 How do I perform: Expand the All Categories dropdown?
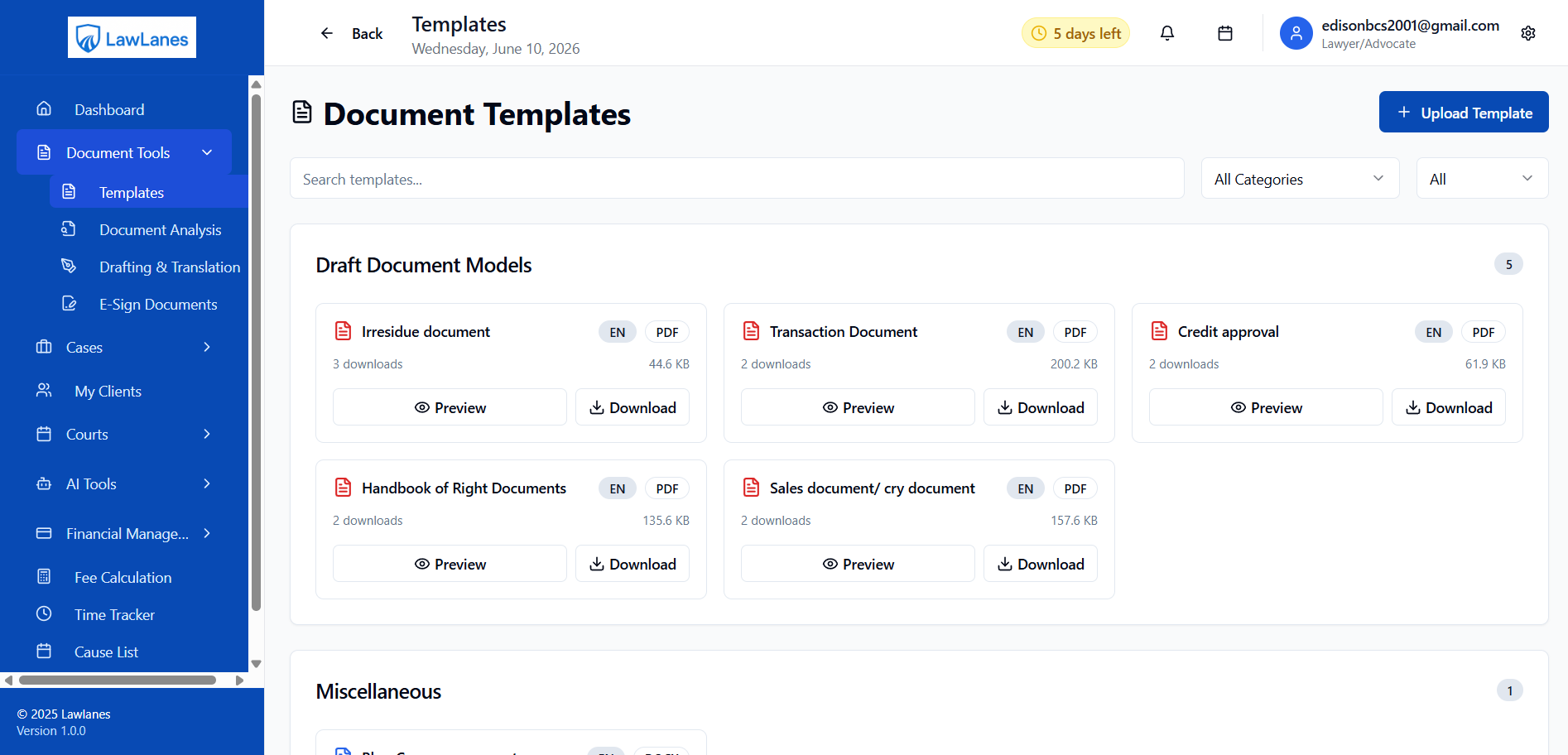coord(1300,178)
